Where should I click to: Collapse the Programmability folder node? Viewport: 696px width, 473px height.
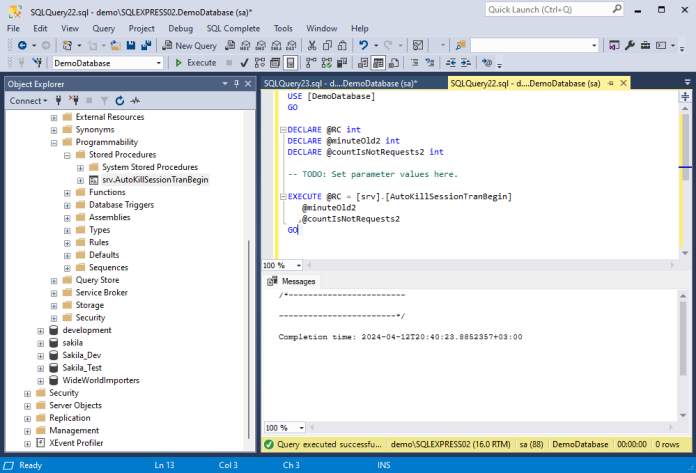54,142
